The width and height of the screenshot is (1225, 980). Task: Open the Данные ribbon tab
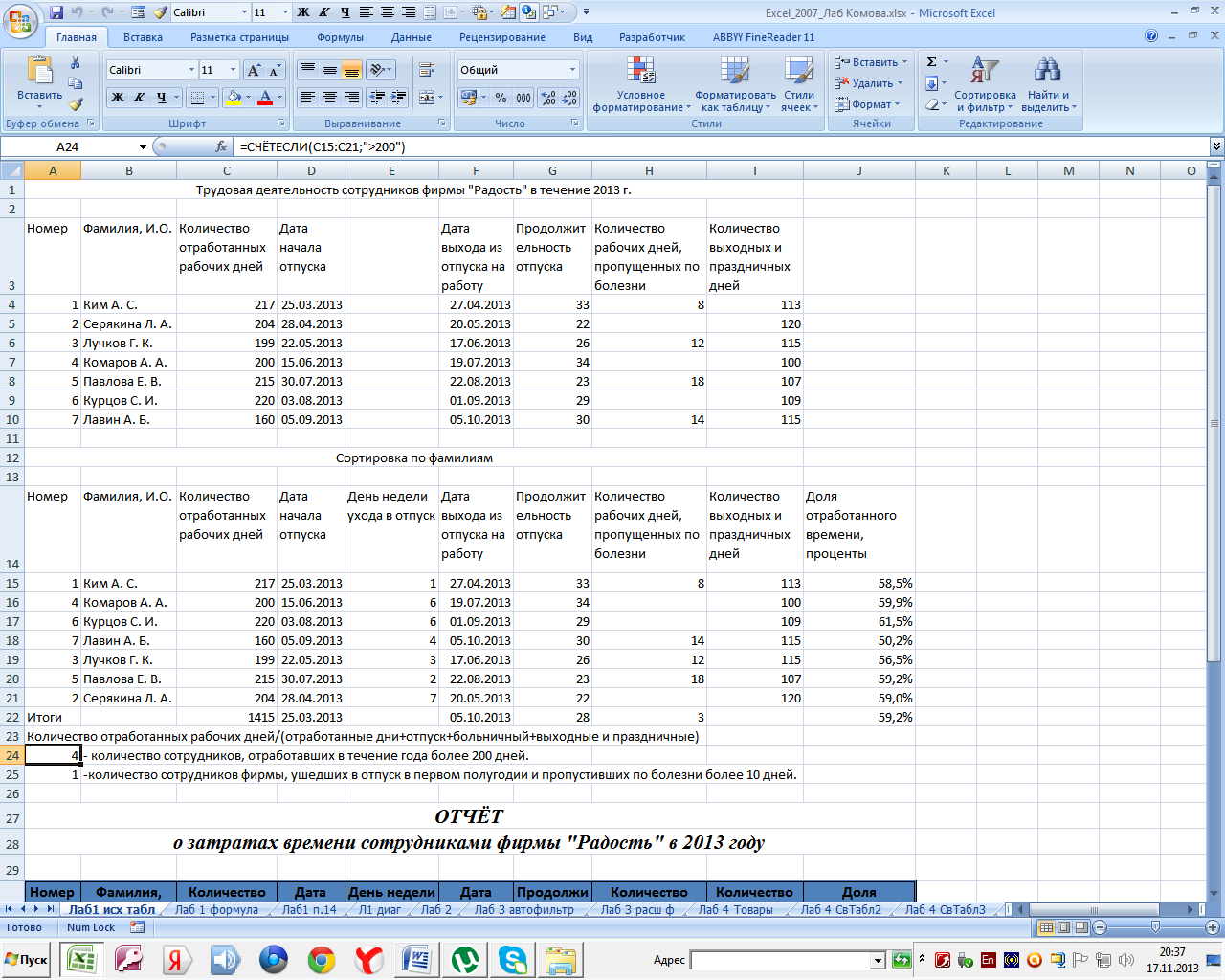[411, 37]
